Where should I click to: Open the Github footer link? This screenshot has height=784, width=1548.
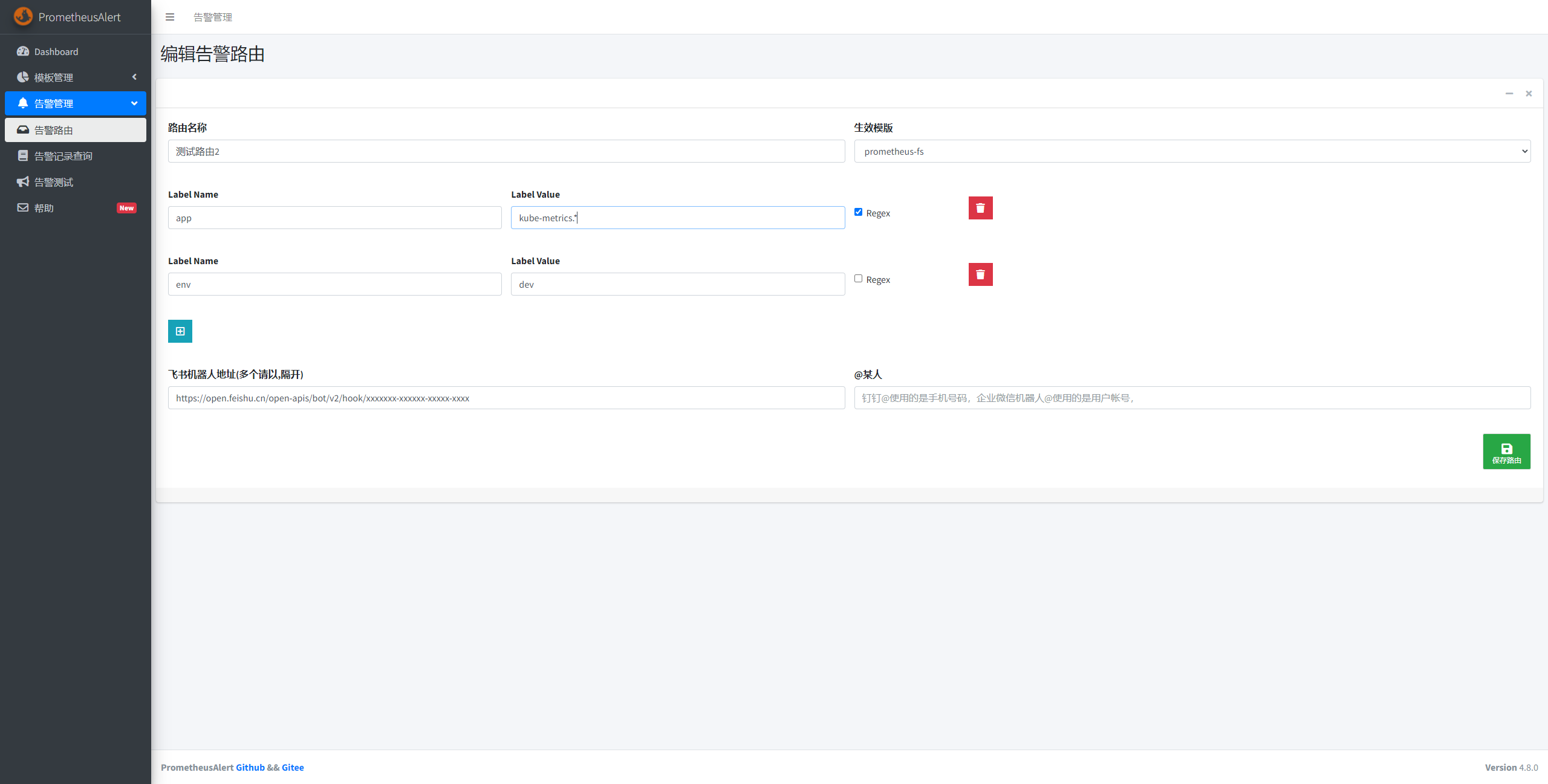(x=250, y=767)
